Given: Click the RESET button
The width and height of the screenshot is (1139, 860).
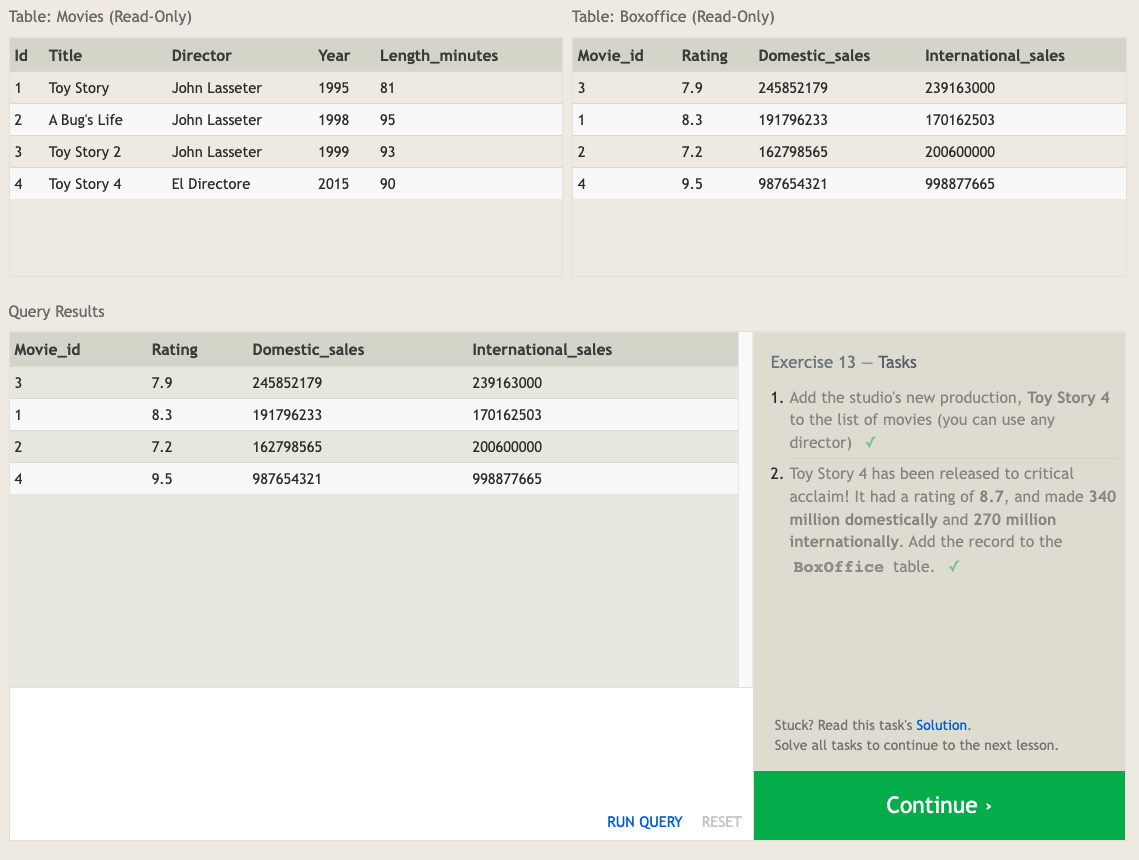Looking at the screenshot, I should [721, 822].
